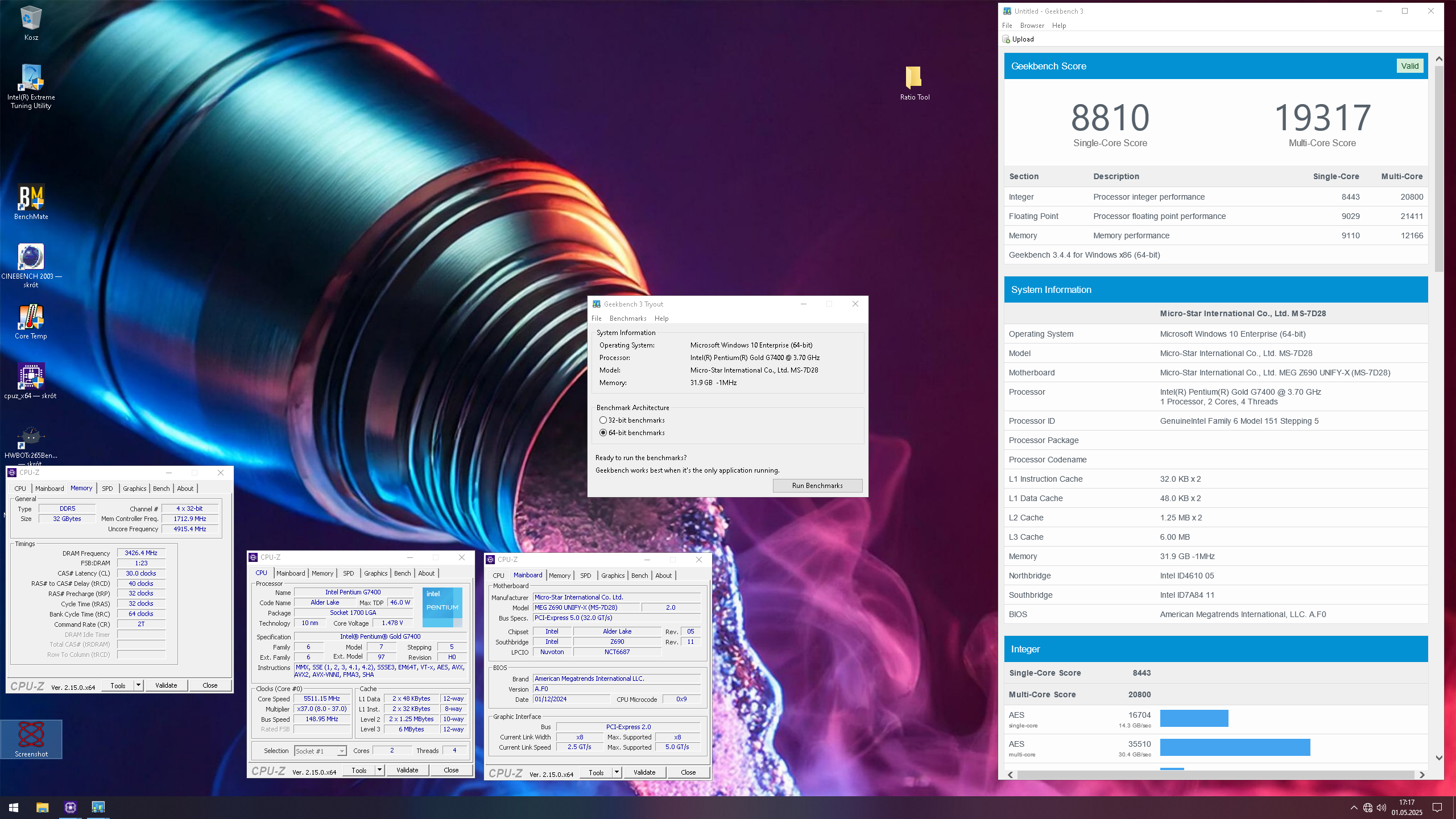Click the CPU-Z taskbar icon

tap(71, 807)
